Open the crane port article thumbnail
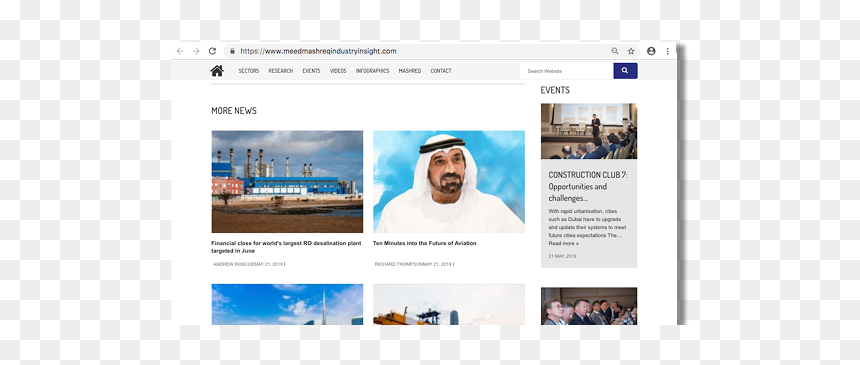860x365 pixels. (x=449, y=304)
